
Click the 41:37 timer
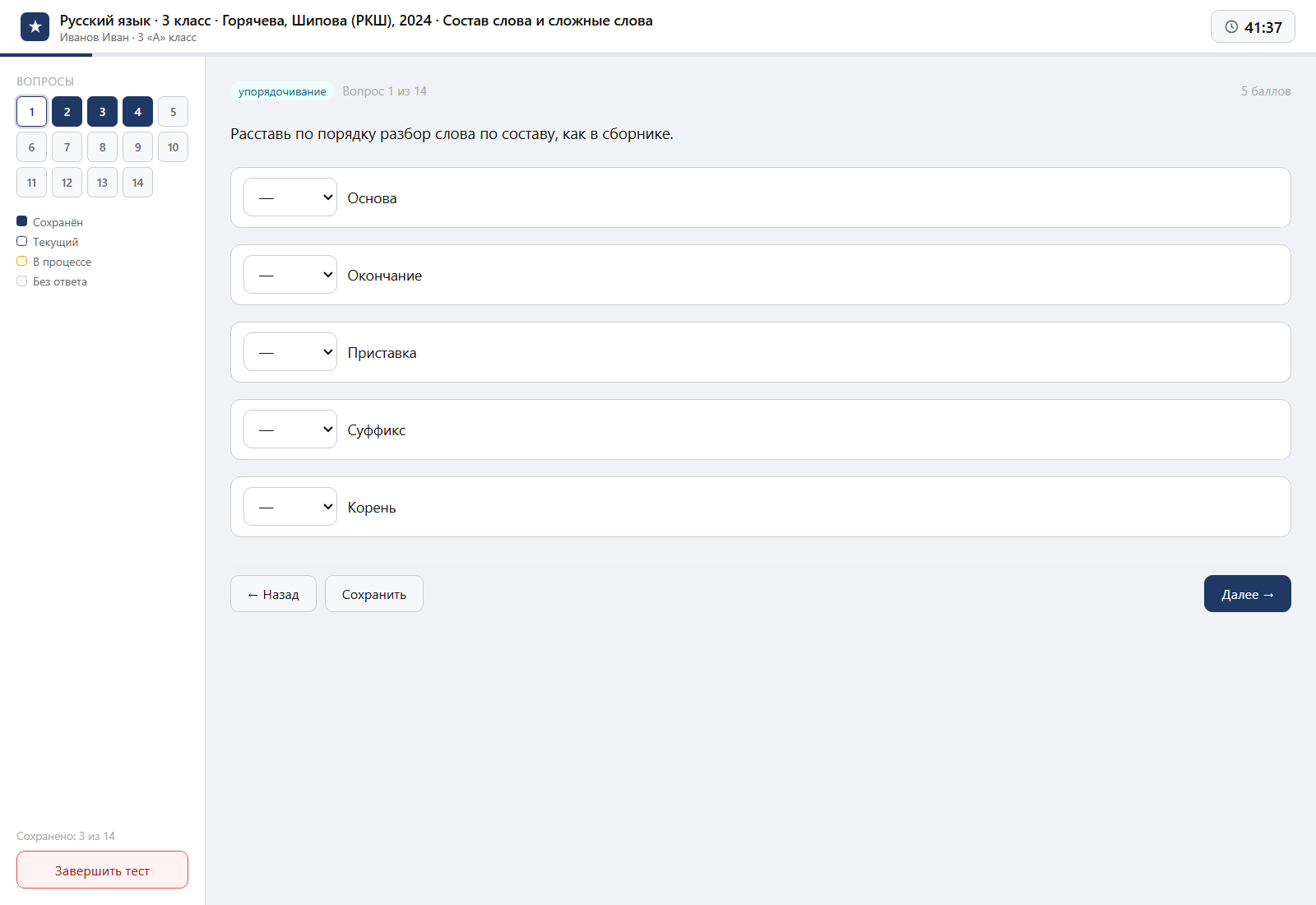(x=1253, y=27)
